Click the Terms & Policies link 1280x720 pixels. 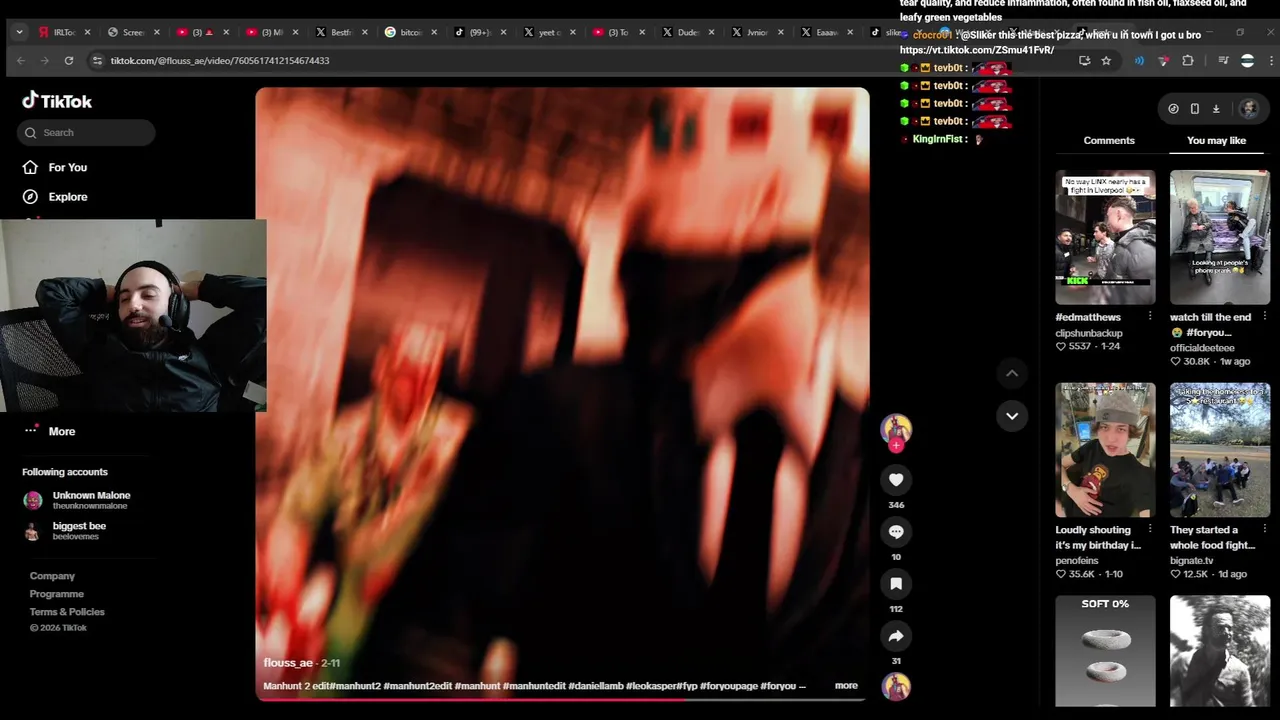point(67,612)
